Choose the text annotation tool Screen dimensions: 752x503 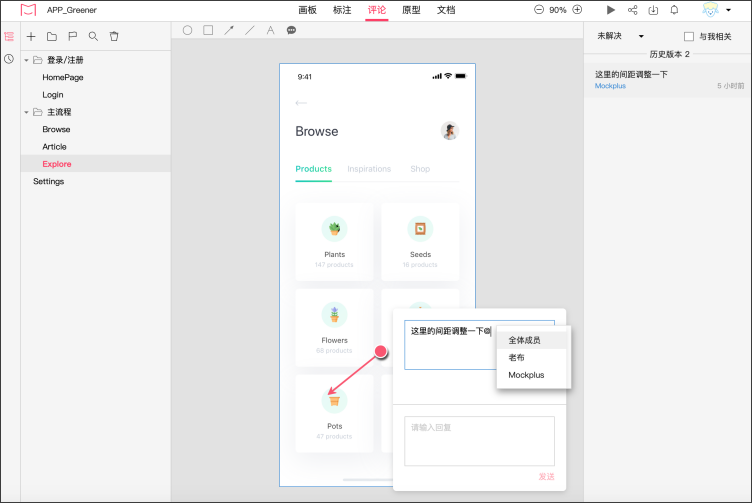click(x=270, y=30)
